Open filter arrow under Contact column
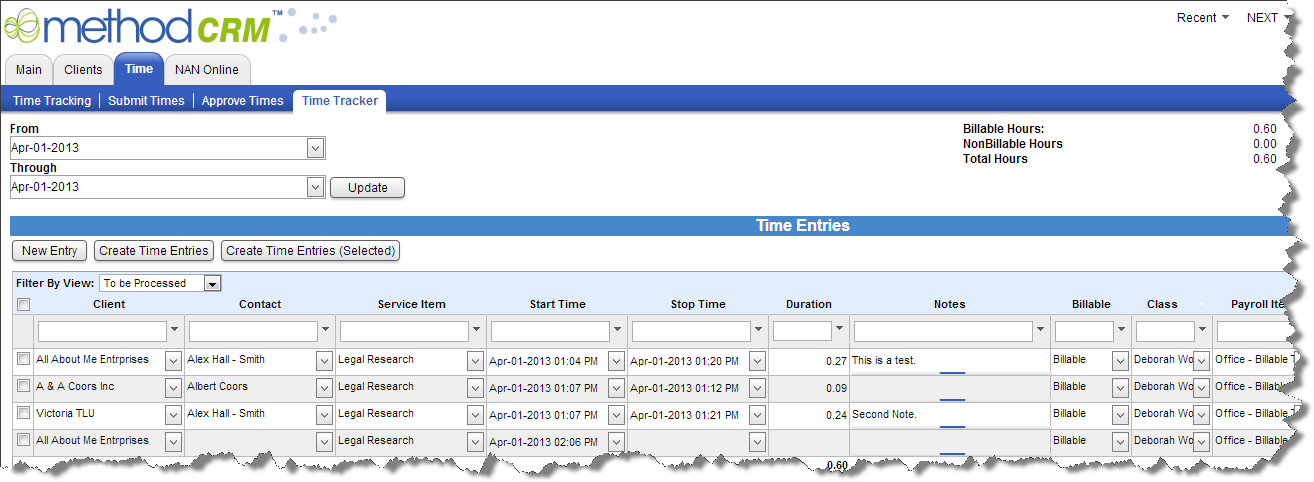The image size is (1314, 482). tap(326, 330)
